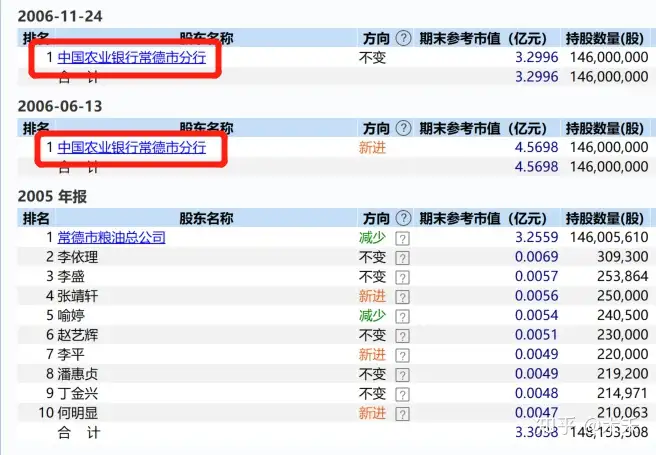The width and height of the screenshot is (656, 455).
Task: Click the question box in 李平 row
Action: (402, 355)
